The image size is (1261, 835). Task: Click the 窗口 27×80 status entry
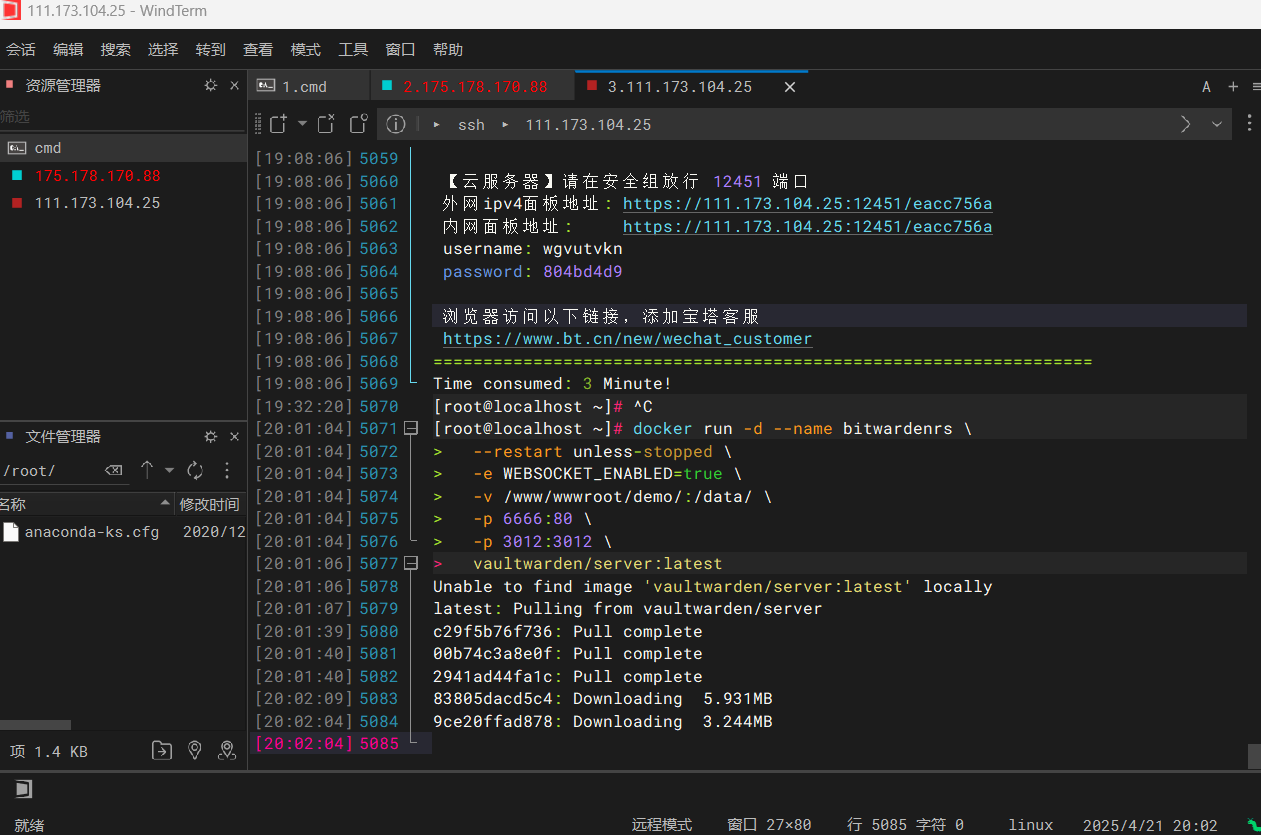(769, 825)
